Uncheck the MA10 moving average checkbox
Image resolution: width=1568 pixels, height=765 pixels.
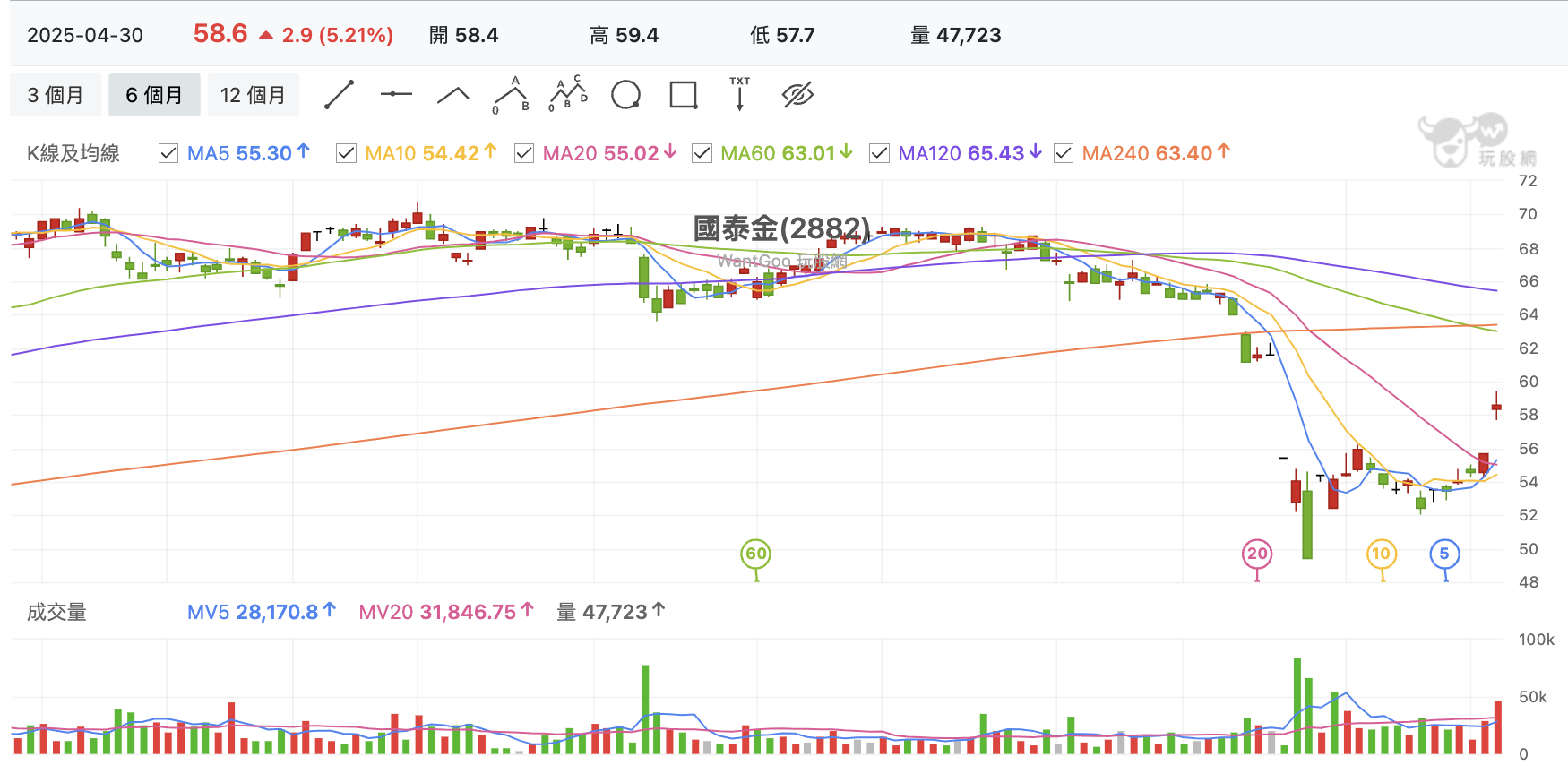(346, 153)
